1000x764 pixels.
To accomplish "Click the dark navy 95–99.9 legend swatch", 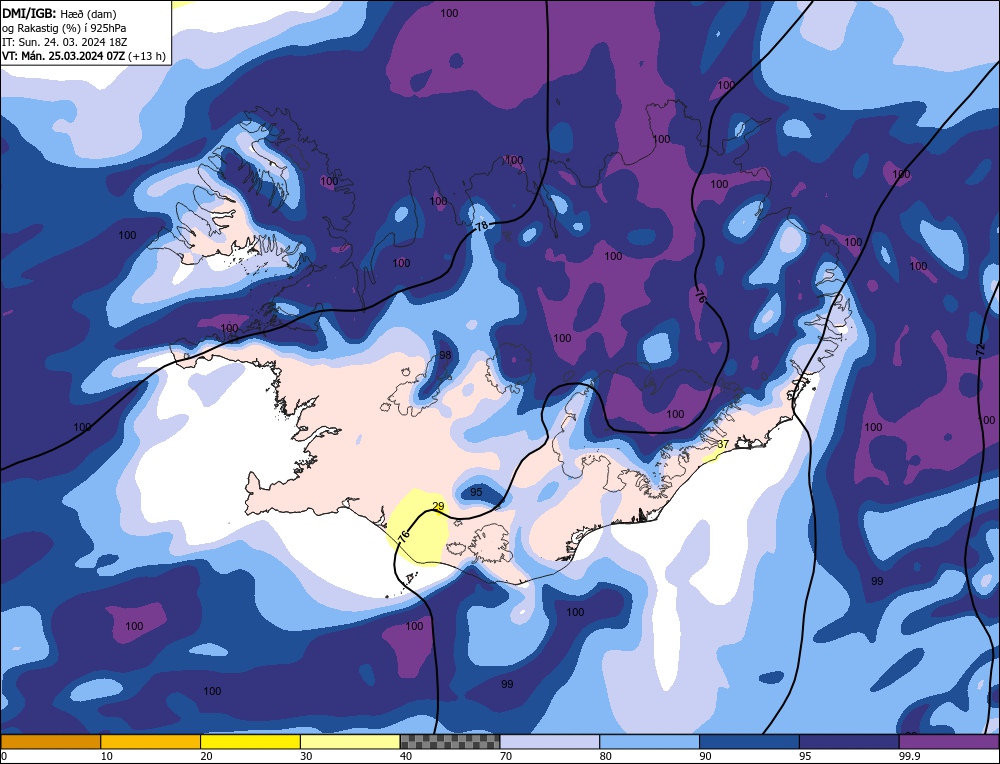I will point(849,741).
